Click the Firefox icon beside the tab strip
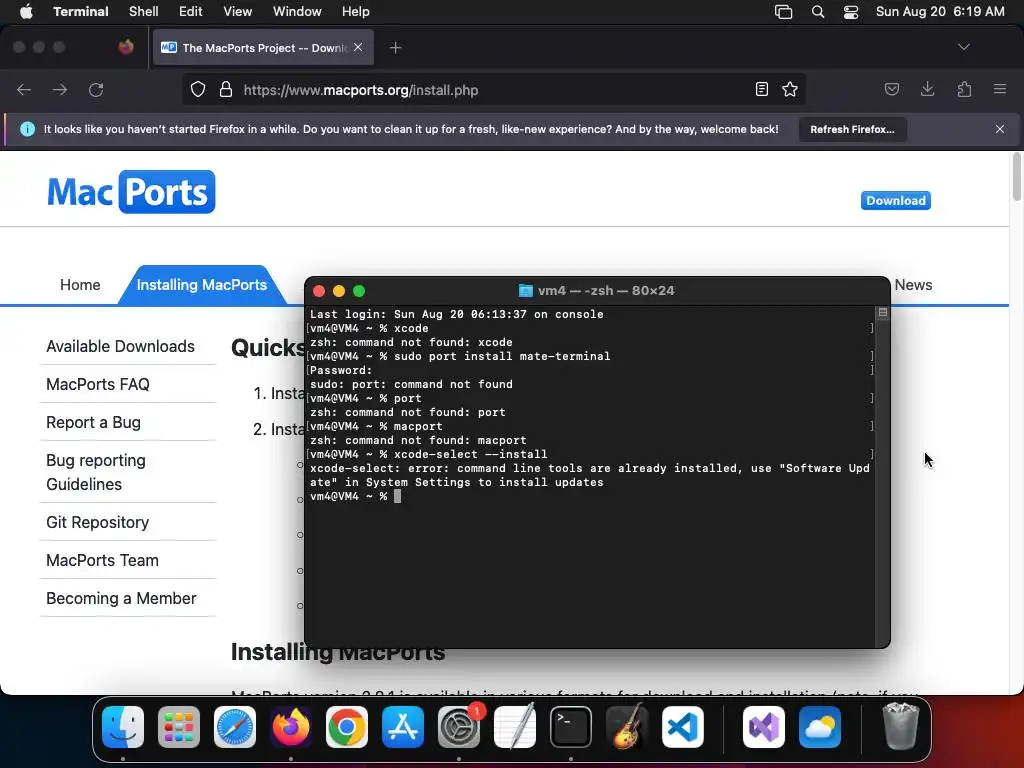1024x768 pixels. click(126, 47)
